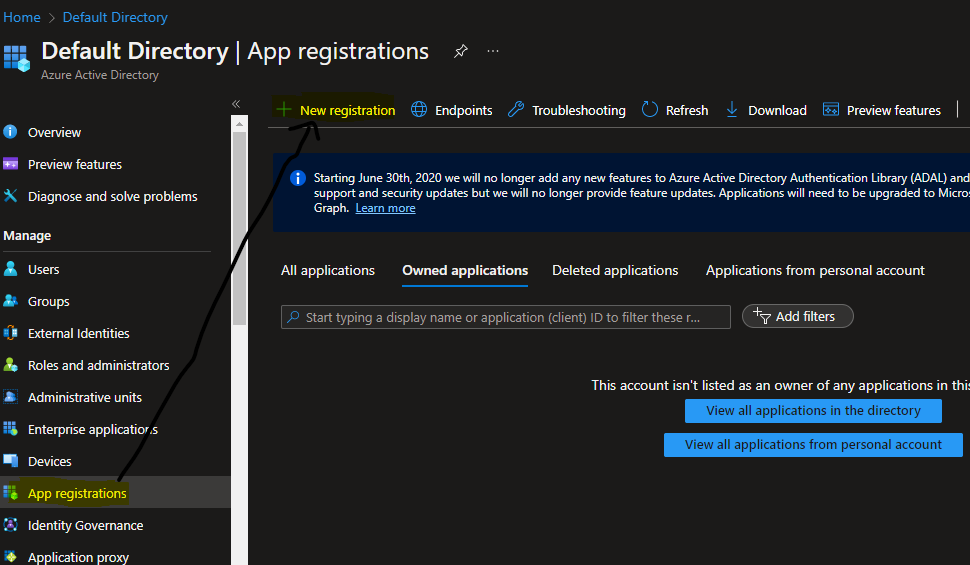Image resolution: width=970 pixels, height=565 pixels.
Task: Select Enterprise applications in the sidebar
Action: click(x=92, y=429)
